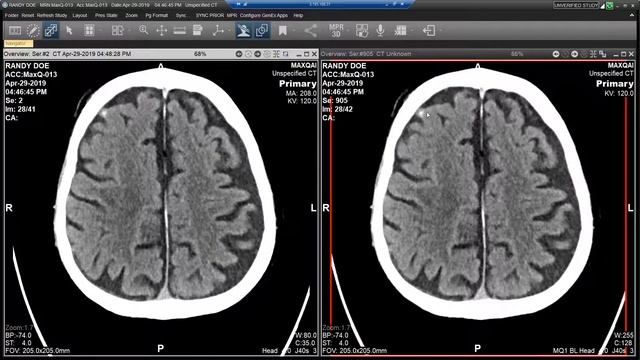
Task: Click 68% zoom value in left viewport header
Action: (x=200, y=54)
